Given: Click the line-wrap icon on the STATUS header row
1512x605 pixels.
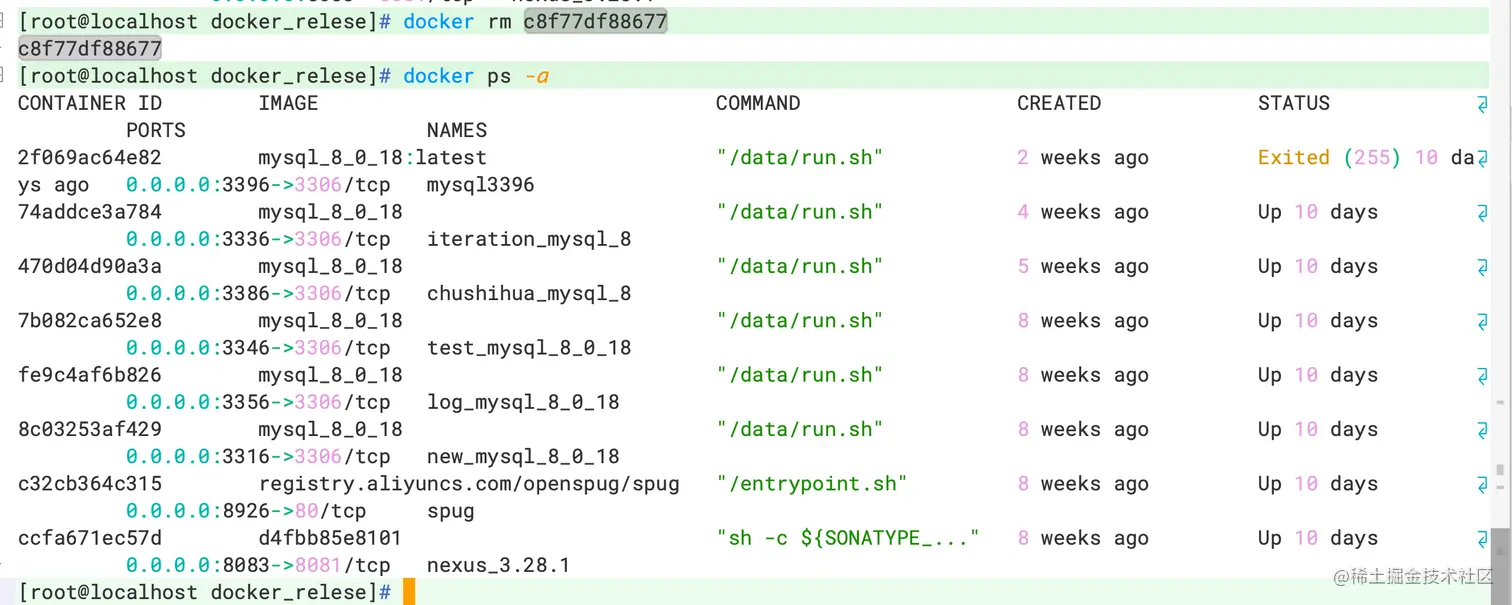Looking at the screenshot, I should tap(1482, 104).
